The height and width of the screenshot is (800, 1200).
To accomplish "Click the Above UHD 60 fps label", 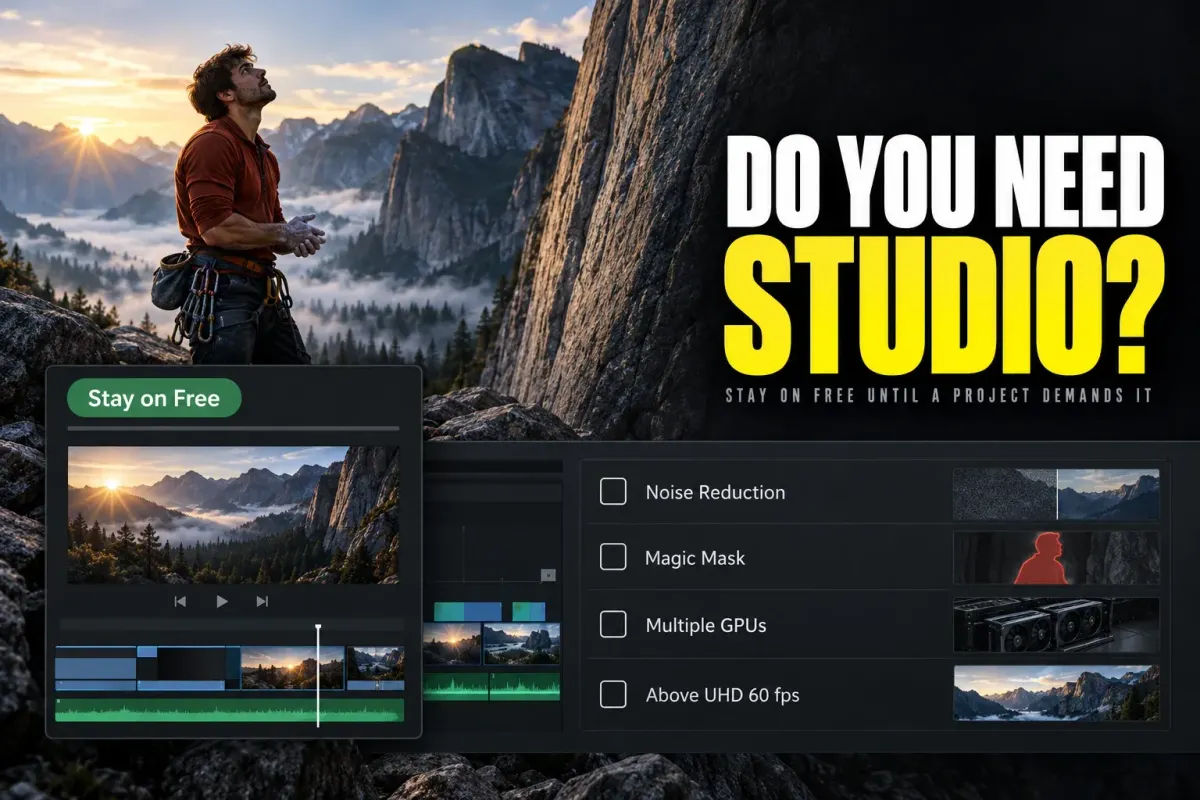I will 722,695.
